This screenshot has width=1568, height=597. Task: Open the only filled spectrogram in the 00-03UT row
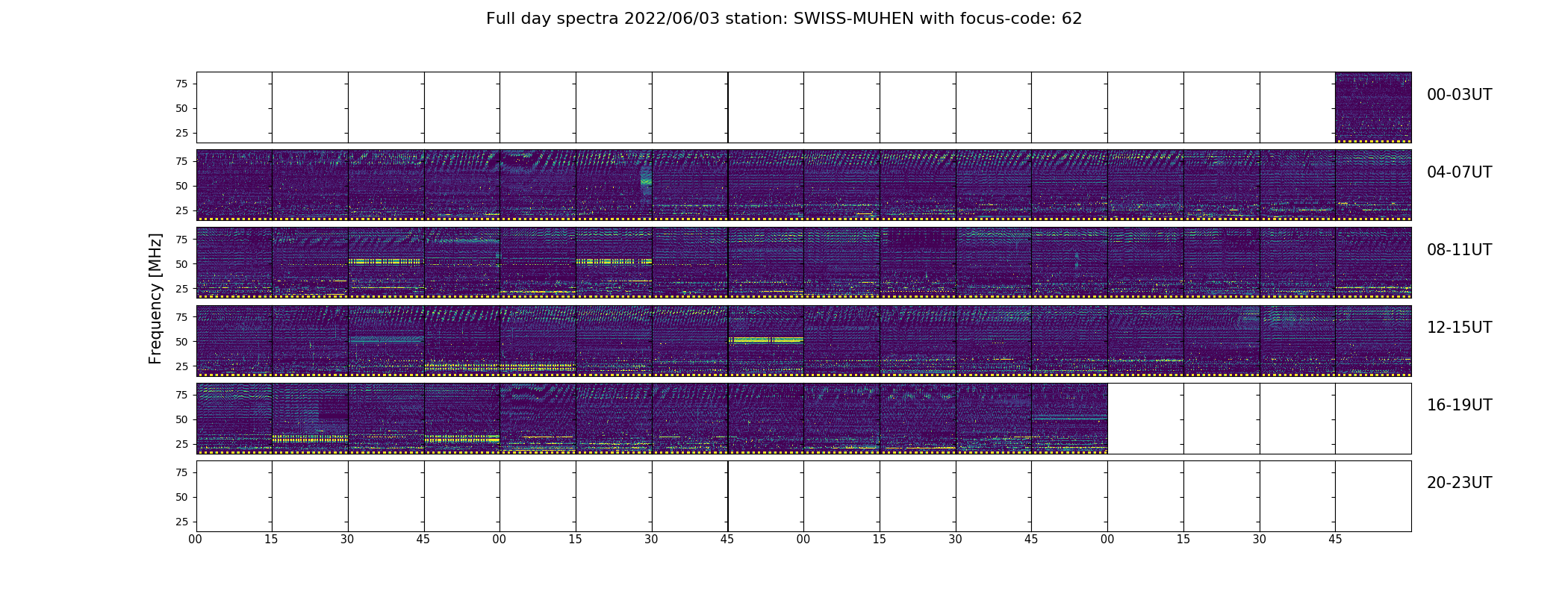point(1373,107)
